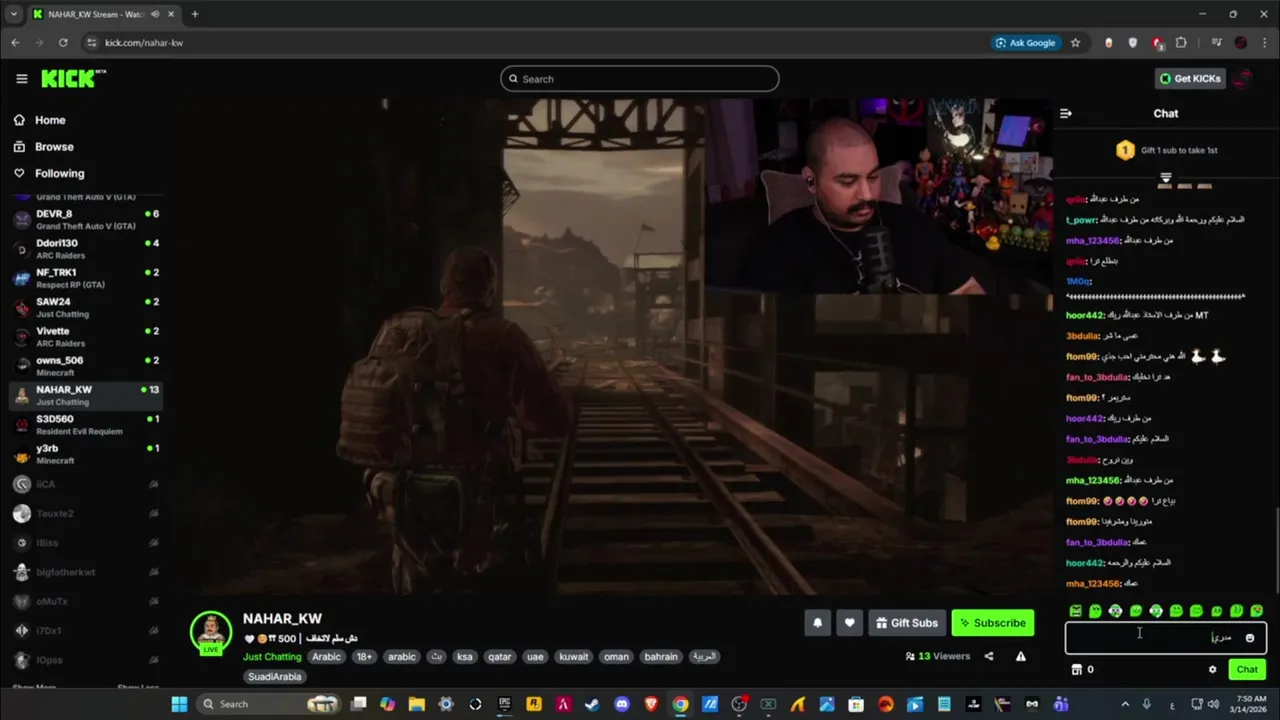
Task: Open offline iiCA channel
Action: [85, 484]
